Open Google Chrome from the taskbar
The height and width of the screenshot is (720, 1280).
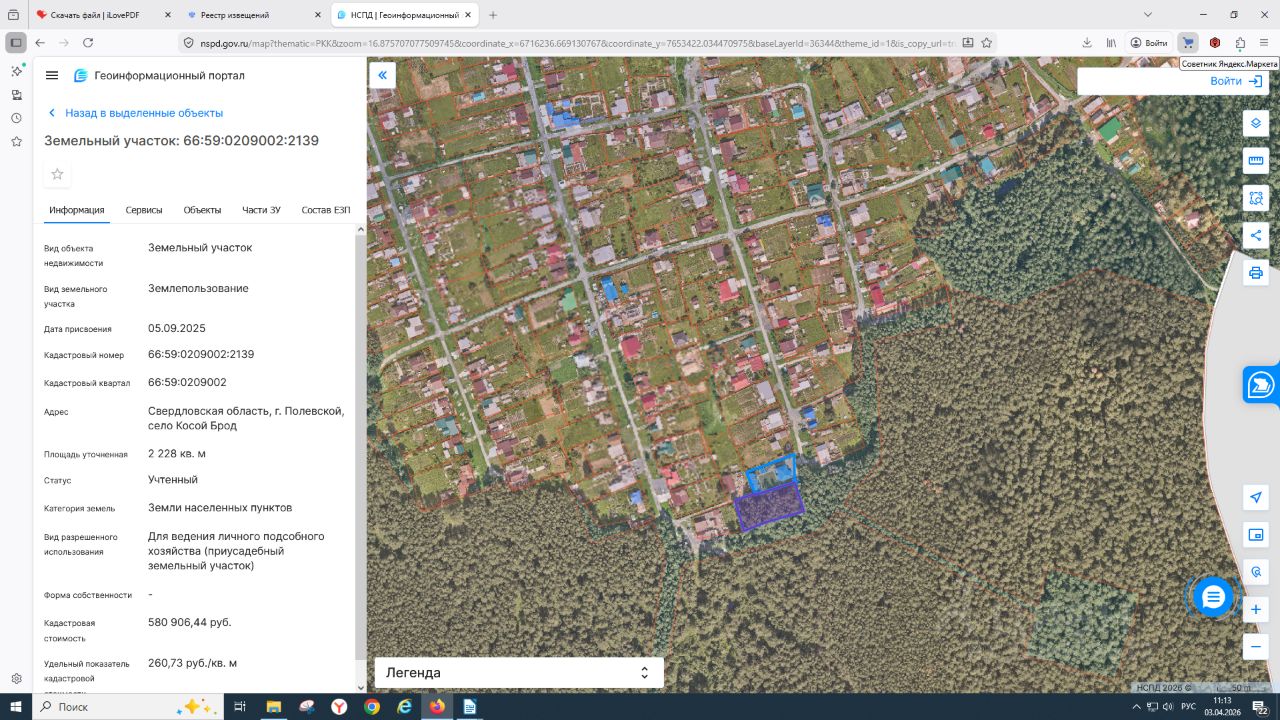click(x=372, y=707)
